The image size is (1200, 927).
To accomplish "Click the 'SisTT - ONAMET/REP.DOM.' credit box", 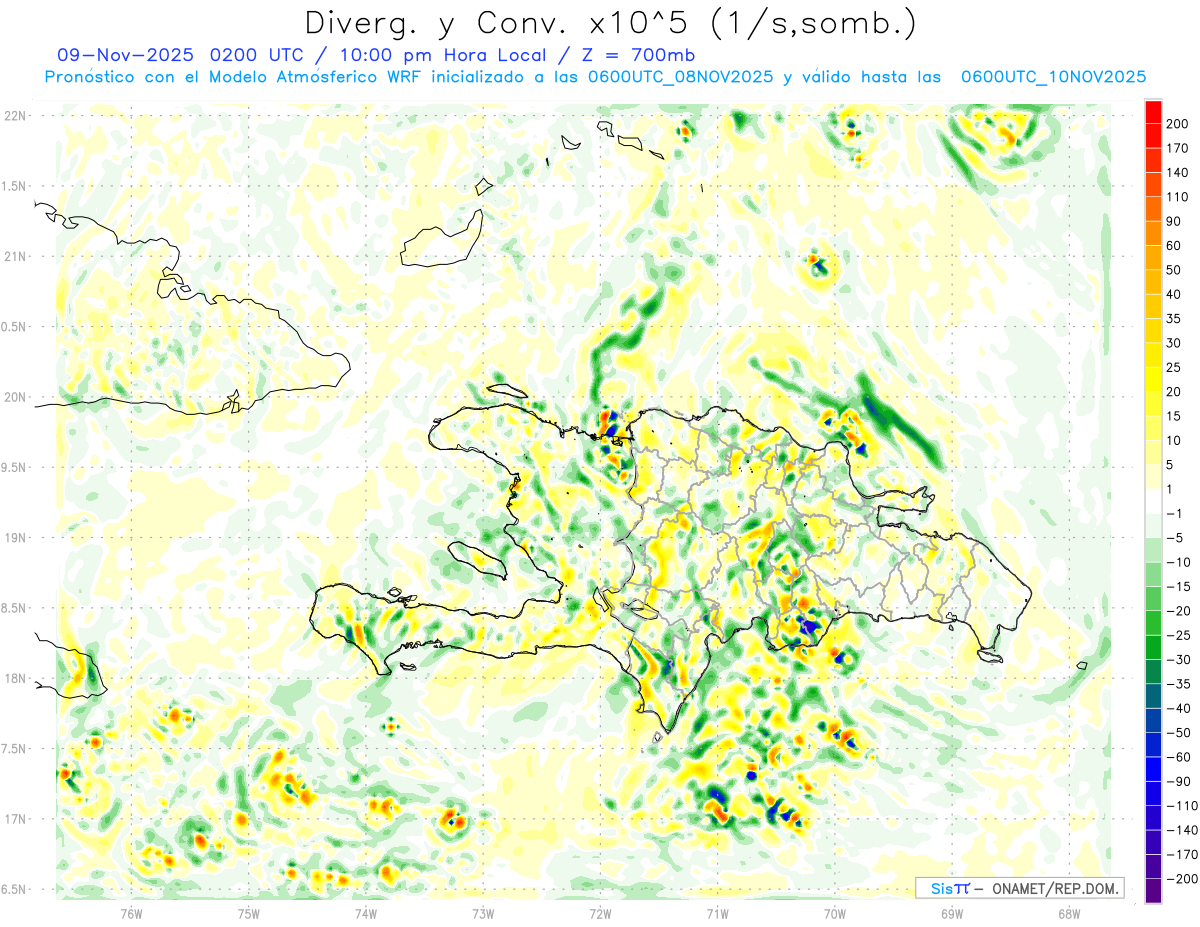I will [x=1019, y=888].
